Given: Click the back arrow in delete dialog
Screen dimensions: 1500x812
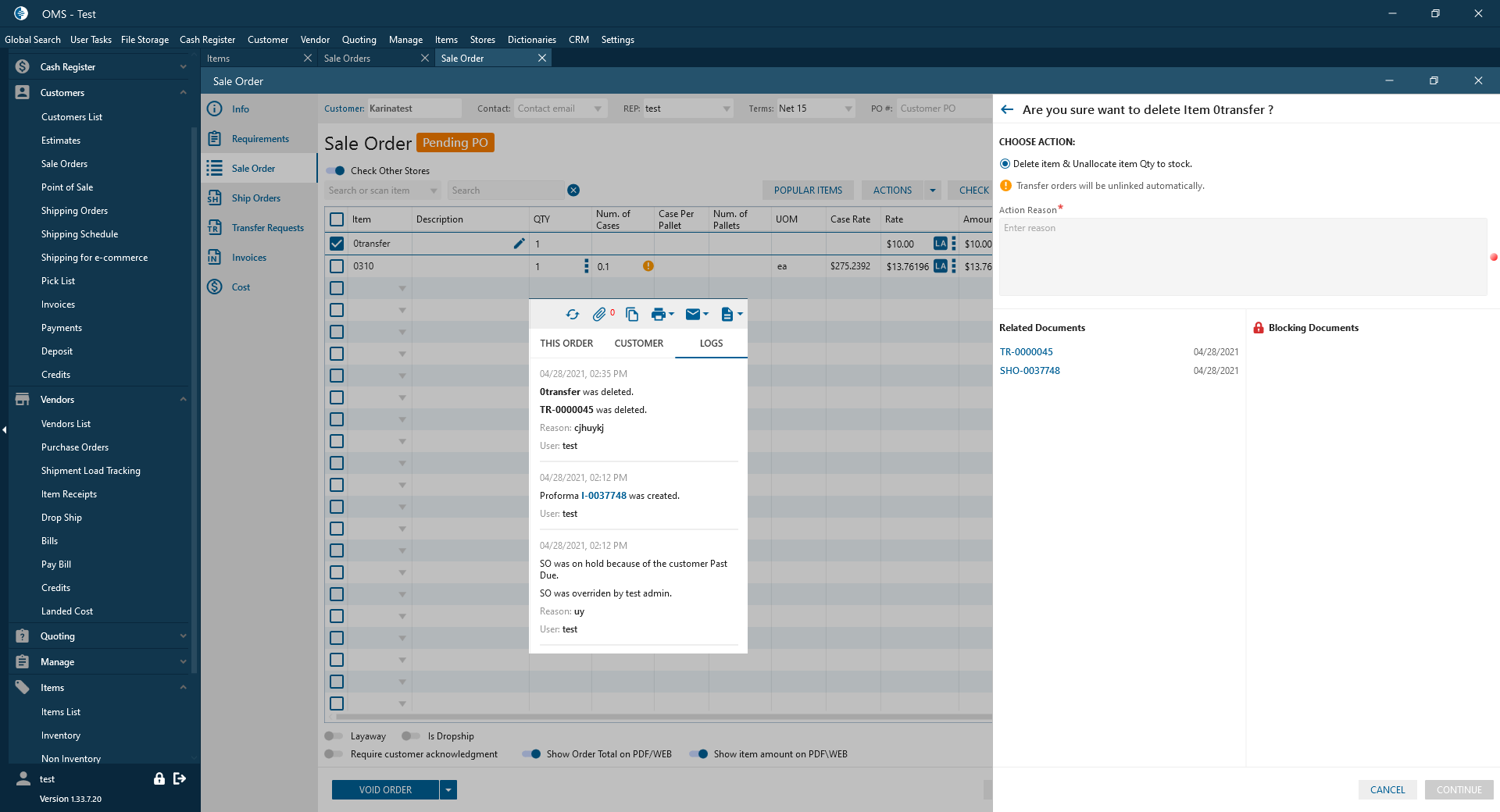Looking at the screenshot, I should 1007,110.
